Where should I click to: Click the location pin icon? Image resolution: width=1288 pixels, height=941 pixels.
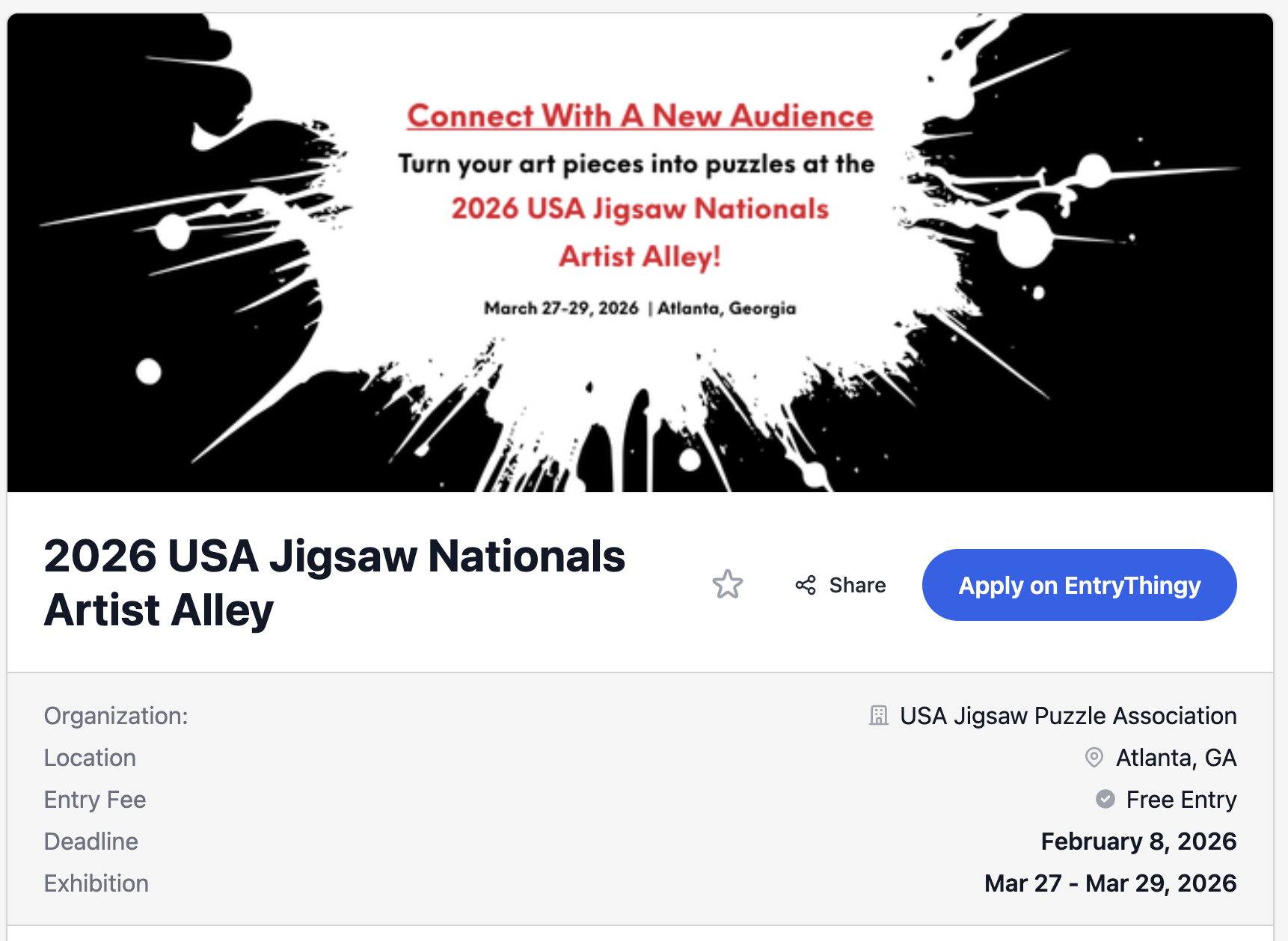pyautogui.click(x=1094, y=758)
